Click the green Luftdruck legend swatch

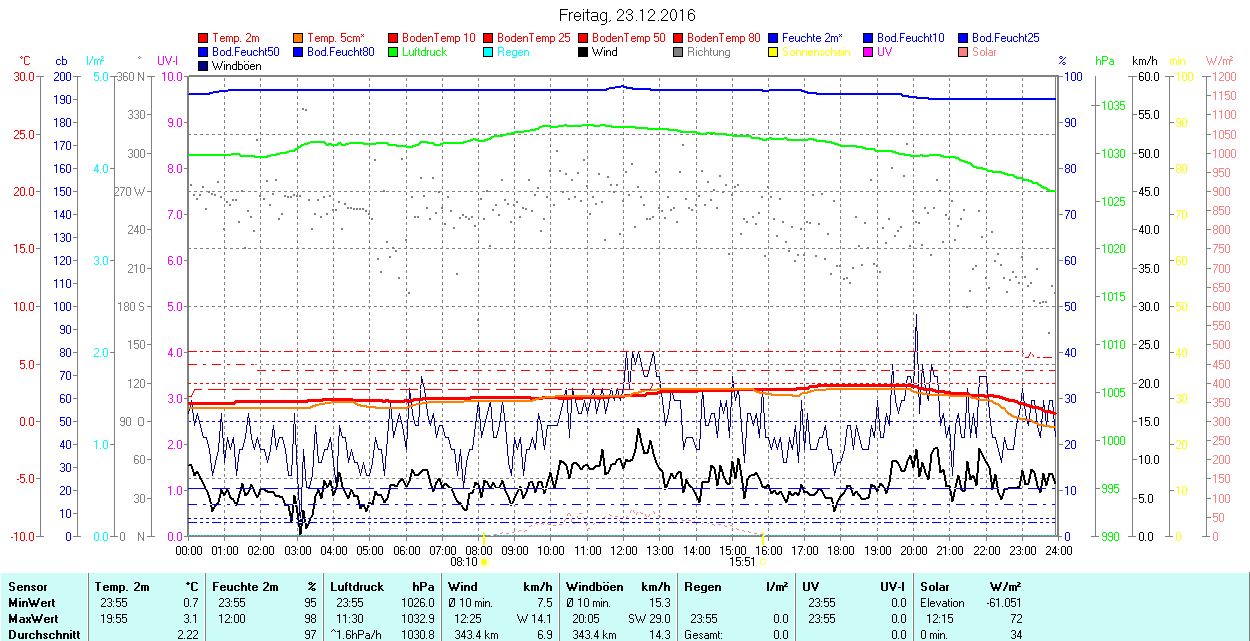pyautogui.click(x=394, y=52)
